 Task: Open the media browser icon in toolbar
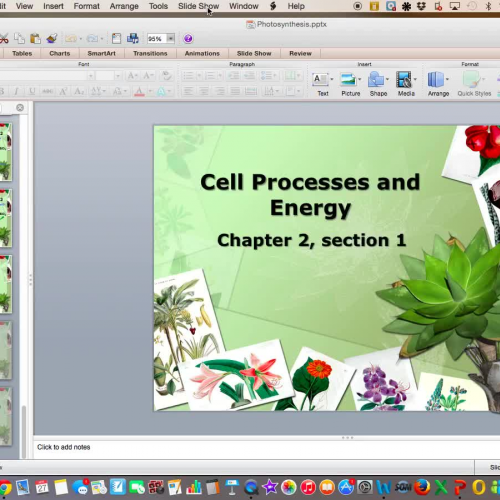[133, 39]
